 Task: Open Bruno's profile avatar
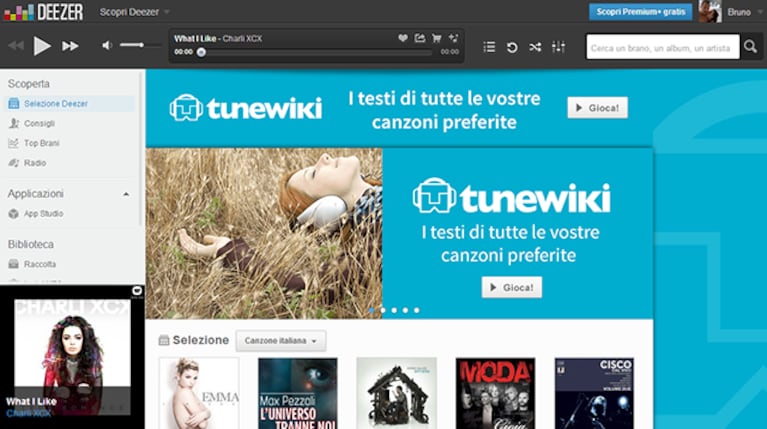[710, 11]
